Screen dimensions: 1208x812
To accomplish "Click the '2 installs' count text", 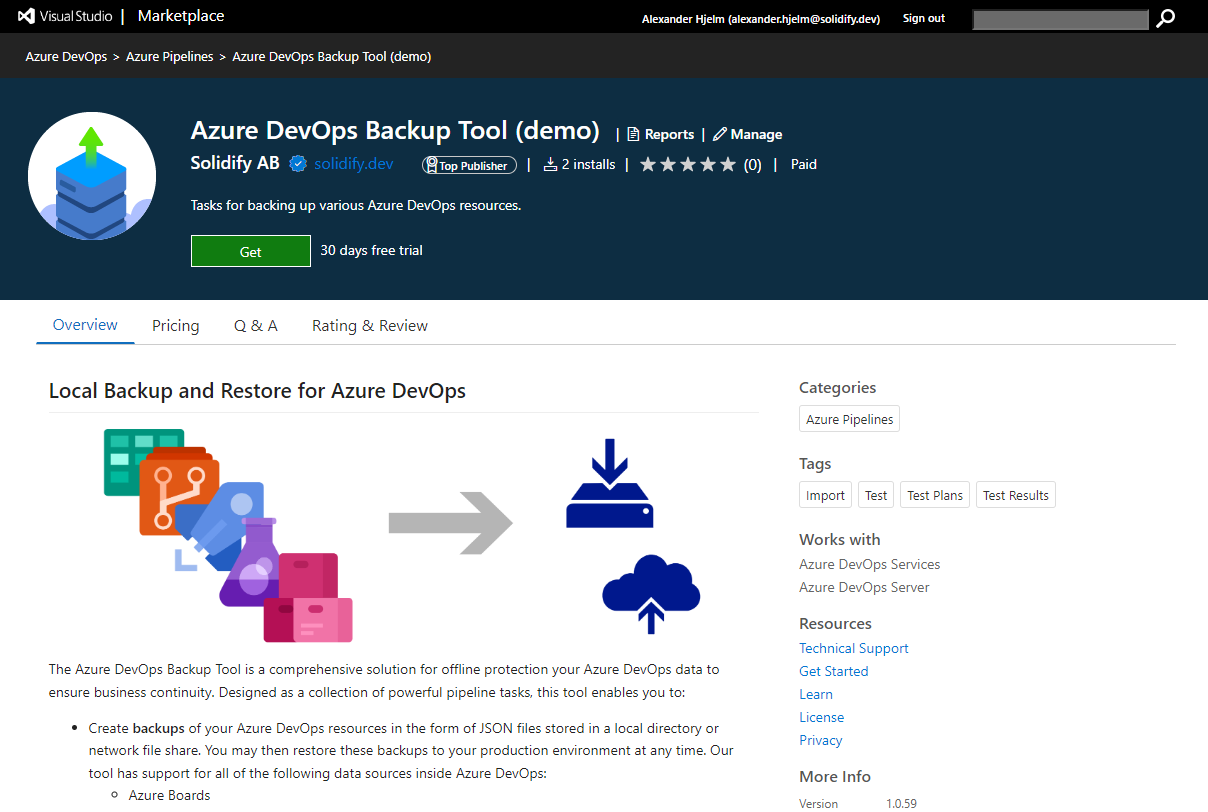I will [x=589, y=164].
